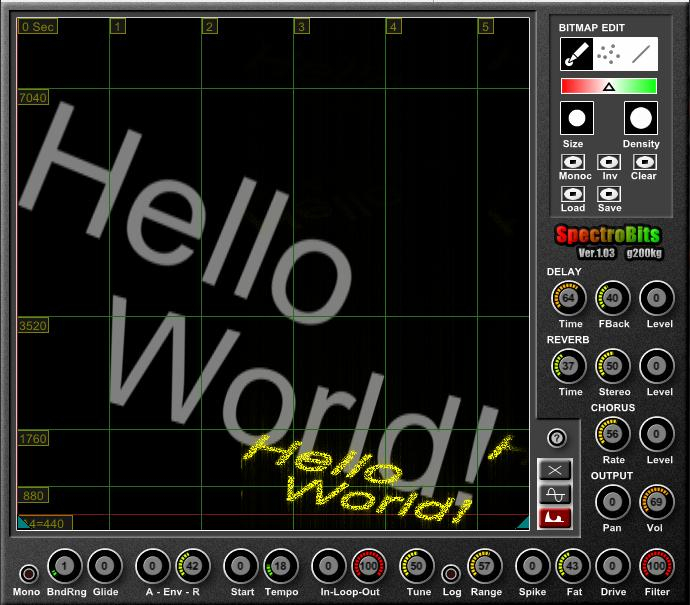The image size is (690, 605).
Task: Click the brush Density preview box
Action: 641,119
